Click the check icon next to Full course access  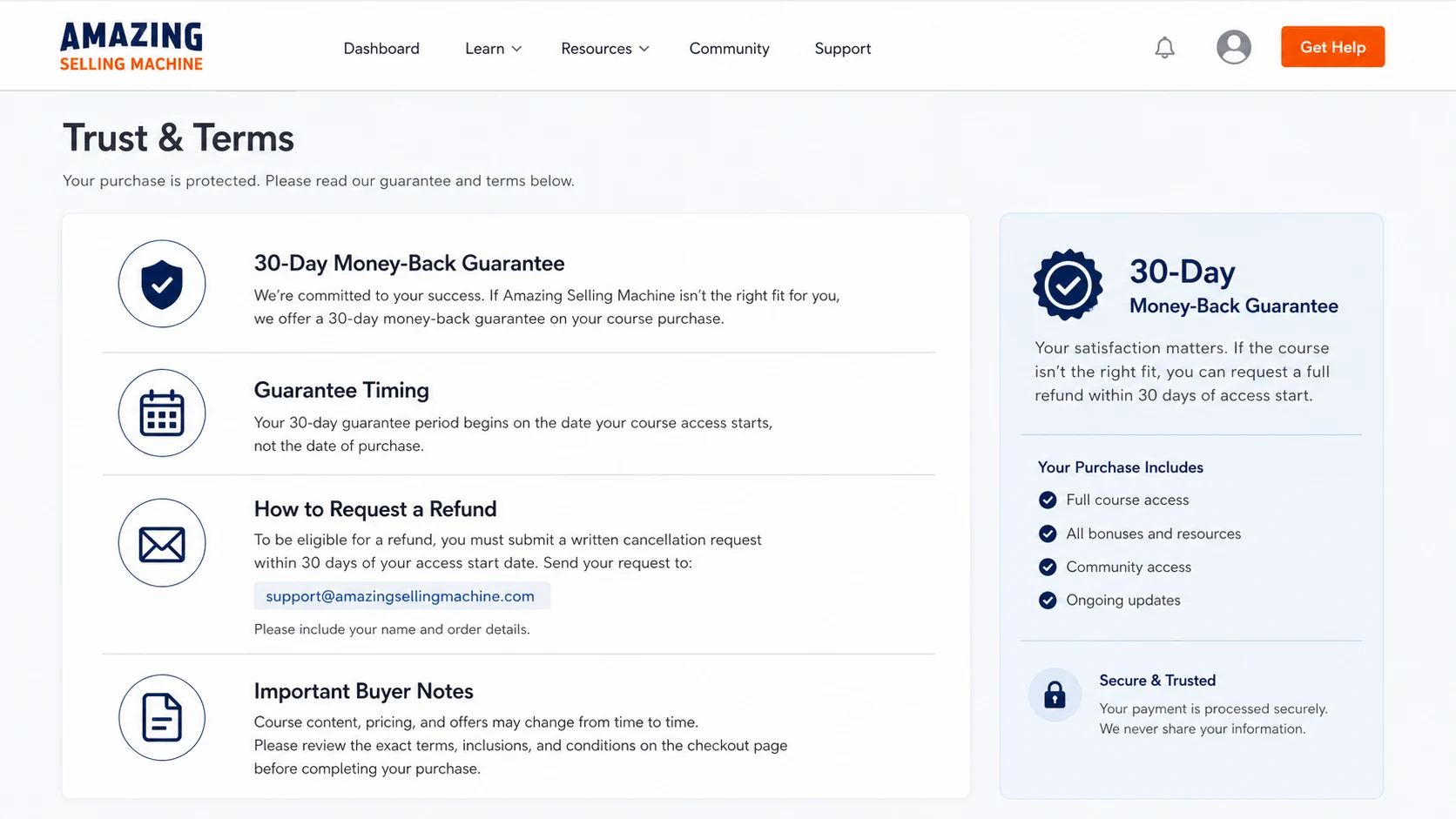(1048, 500)
